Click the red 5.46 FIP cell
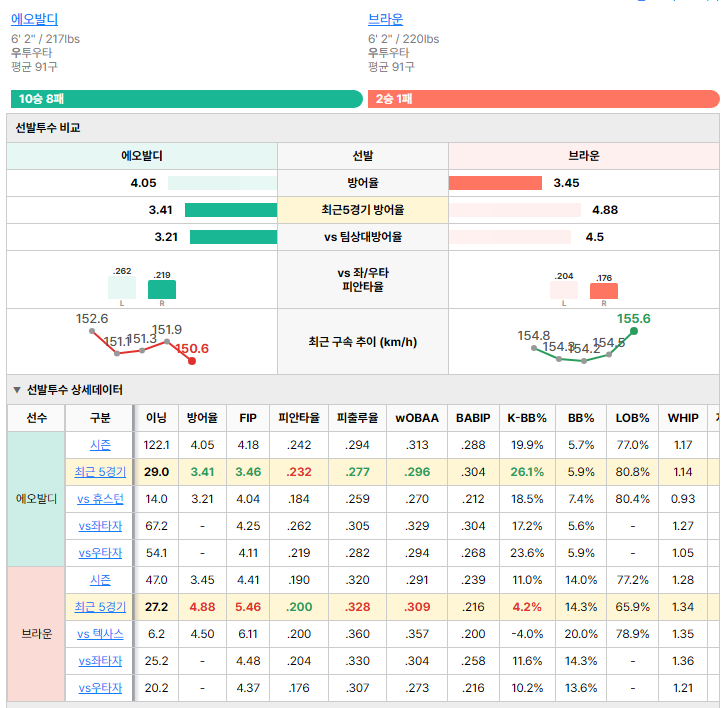This screenshot has height=708, width=726. (x=248, y=607)
